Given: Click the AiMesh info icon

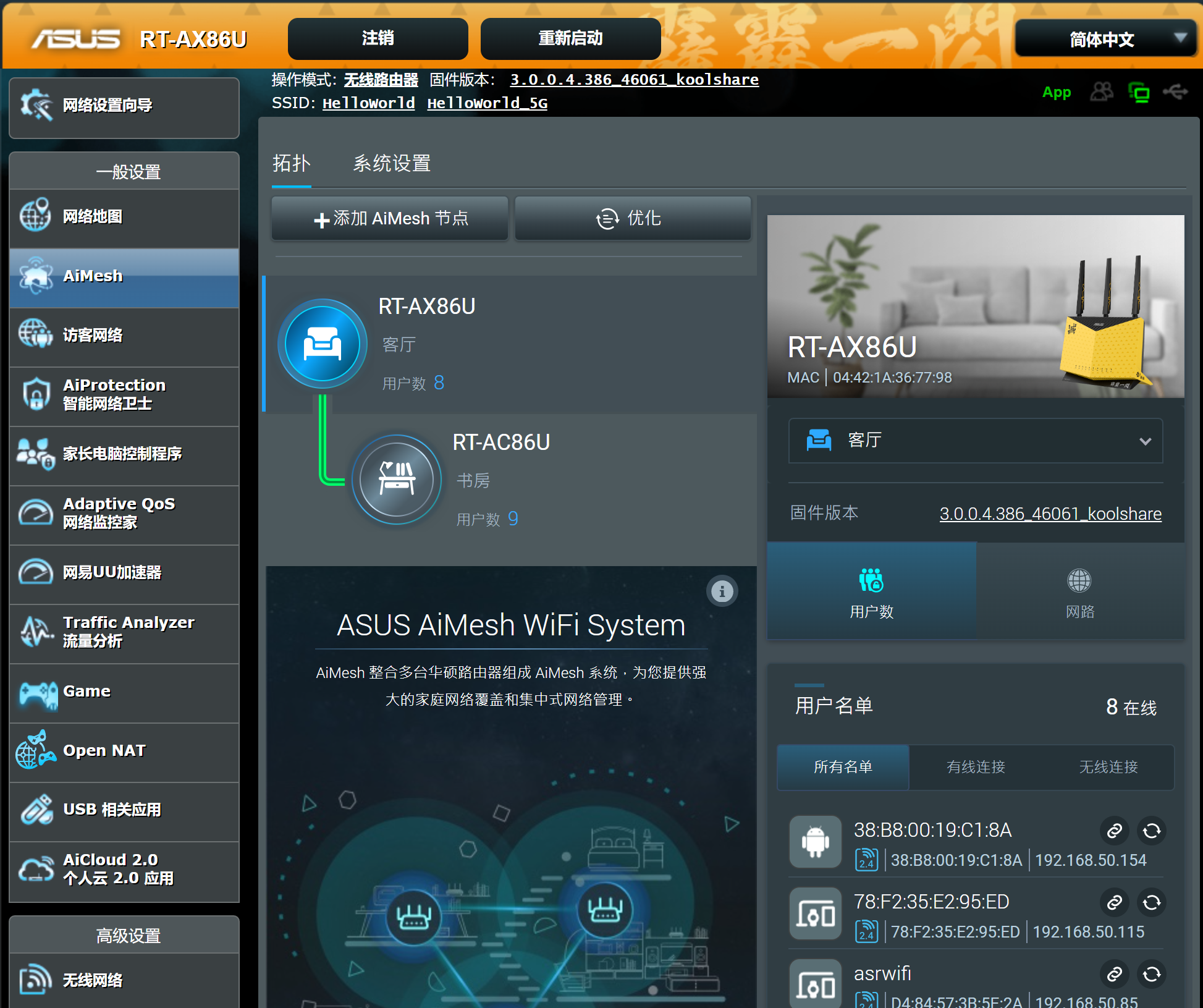Looking at the screenshot, I should [722, 591].
